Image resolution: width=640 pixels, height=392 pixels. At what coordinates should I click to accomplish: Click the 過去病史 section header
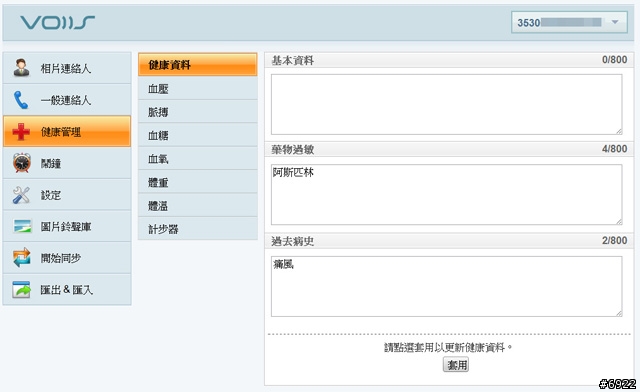pyautogui.click(x=449, y=241)
